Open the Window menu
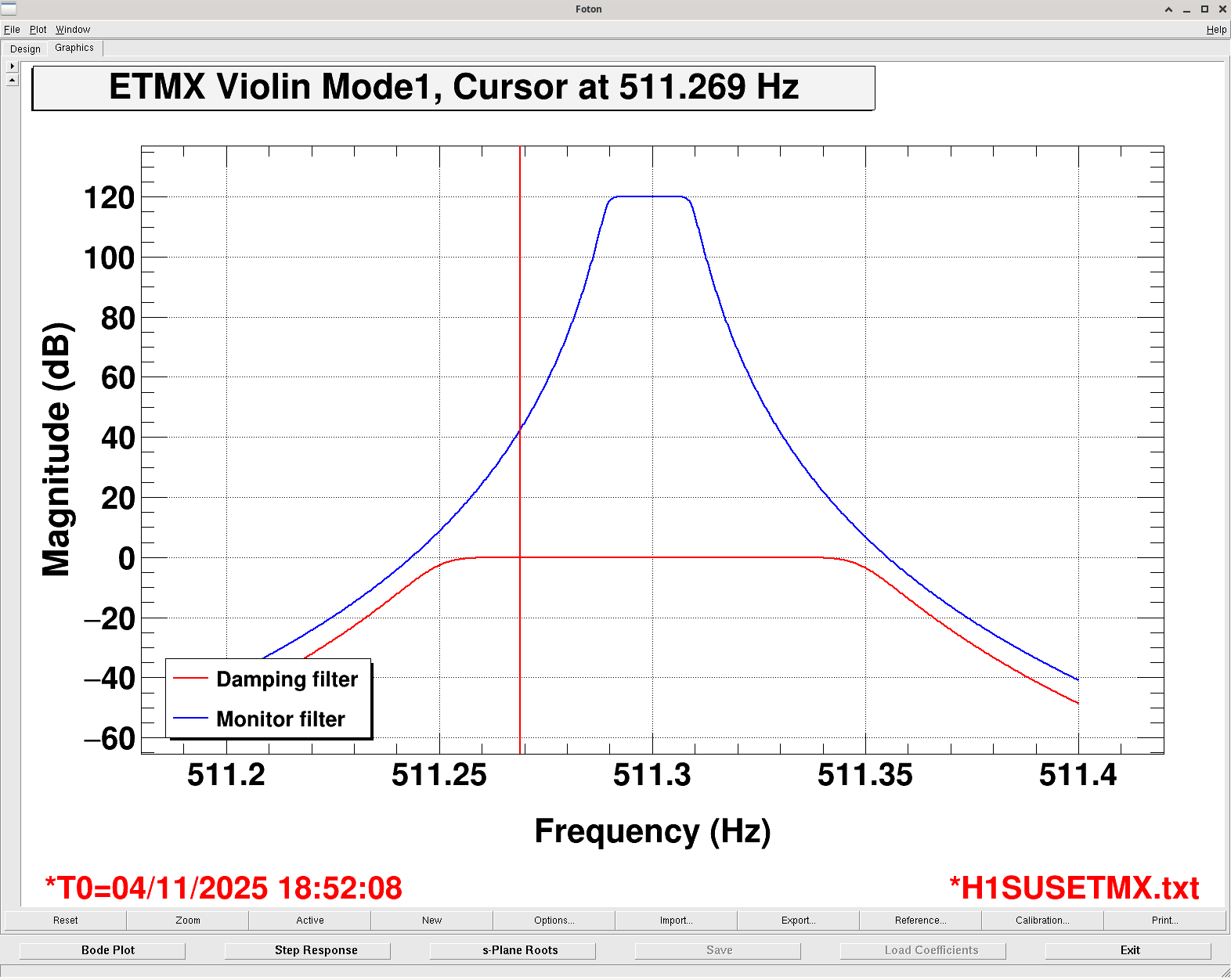Screen dimensions: 1231x980 click(x=73, y=30)
